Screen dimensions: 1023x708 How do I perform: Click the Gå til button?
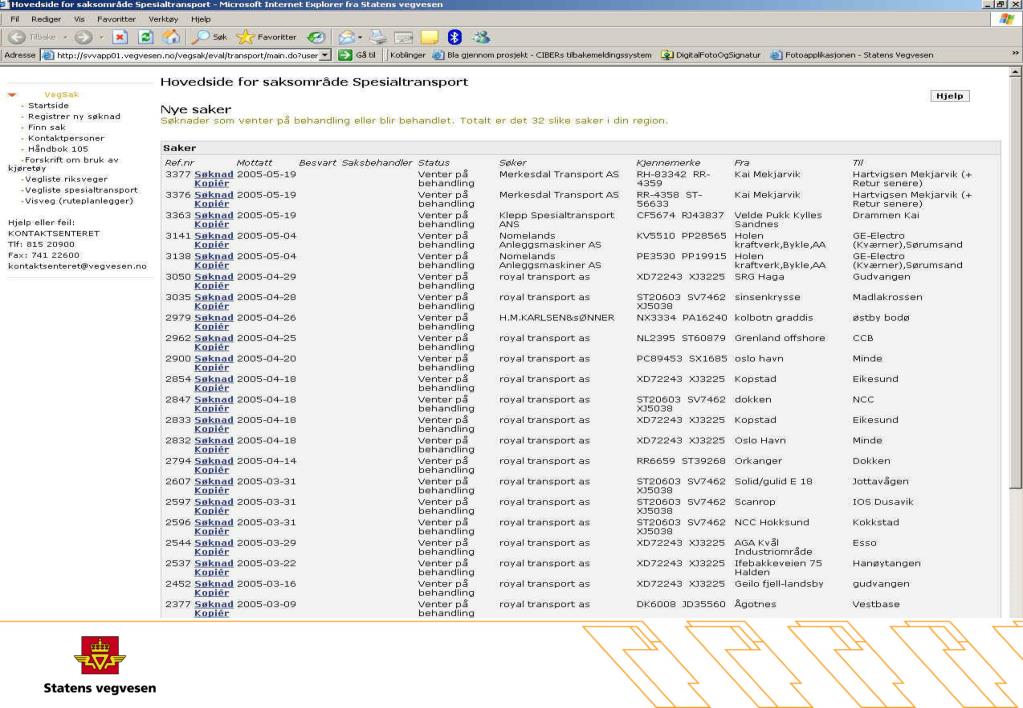coord(358,55)
